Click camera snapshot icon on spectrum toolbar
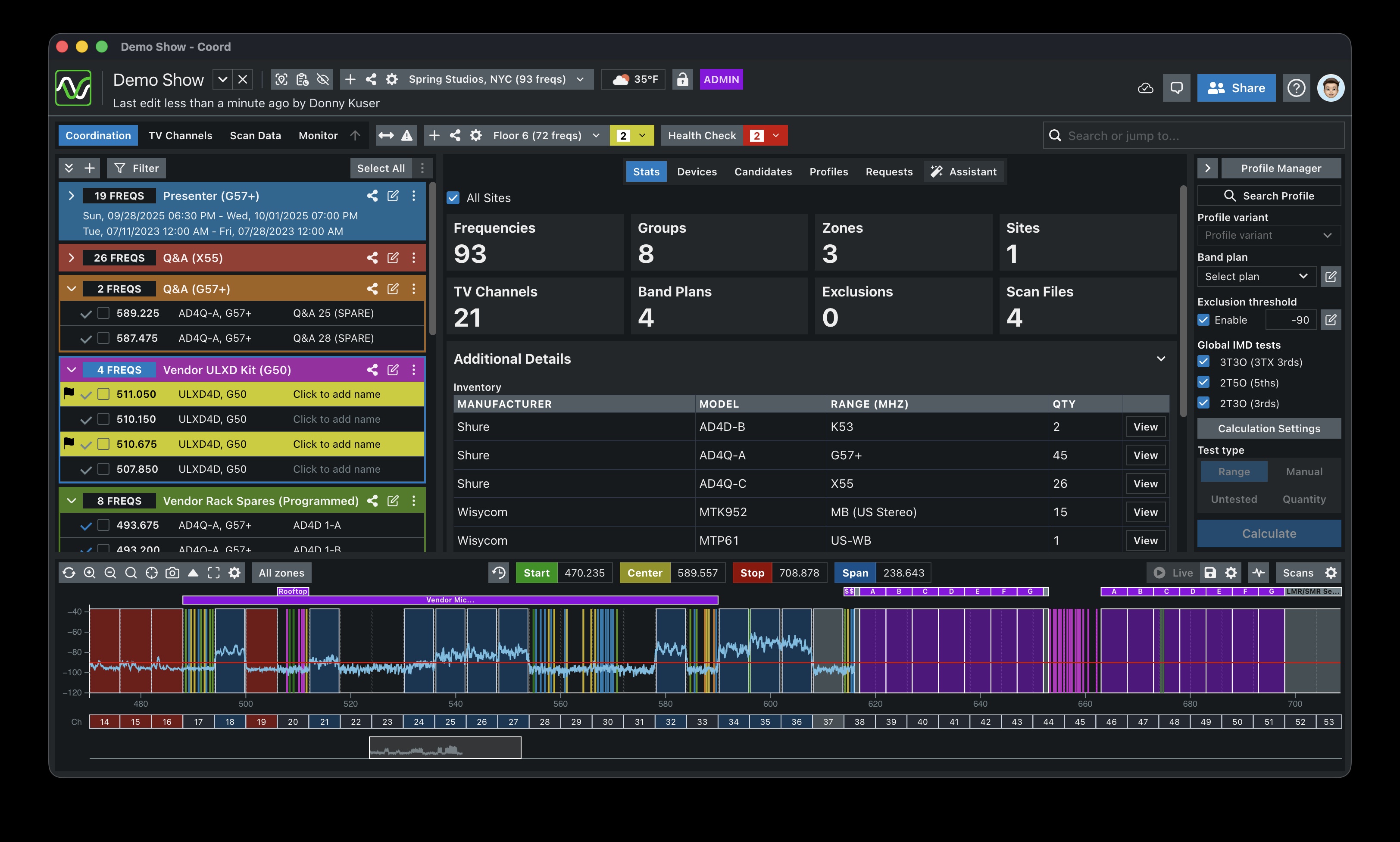Viewport: 1400px width, 842px height. tap(172, 573)
